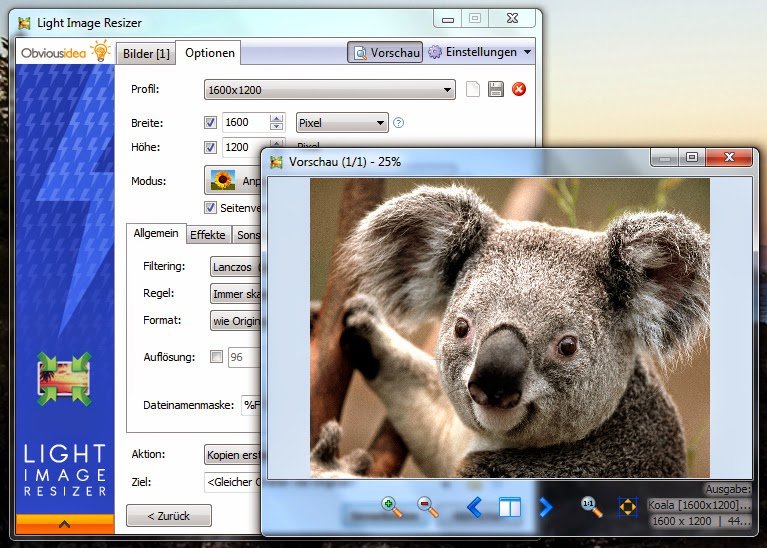Set preview zoom to 1:1 actual size
This screenshot has width=767, height=548.
591,507
